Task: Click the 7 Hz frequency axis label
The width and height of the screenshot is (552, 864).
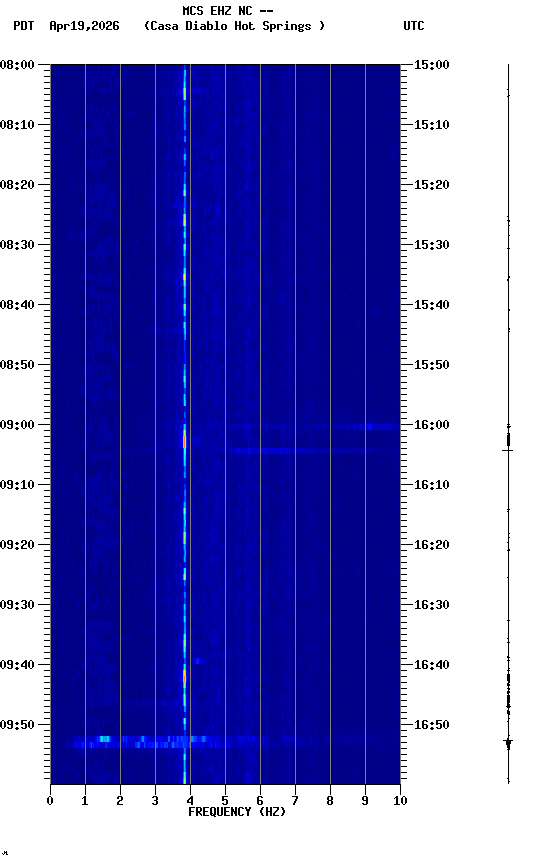Action: 295,801
